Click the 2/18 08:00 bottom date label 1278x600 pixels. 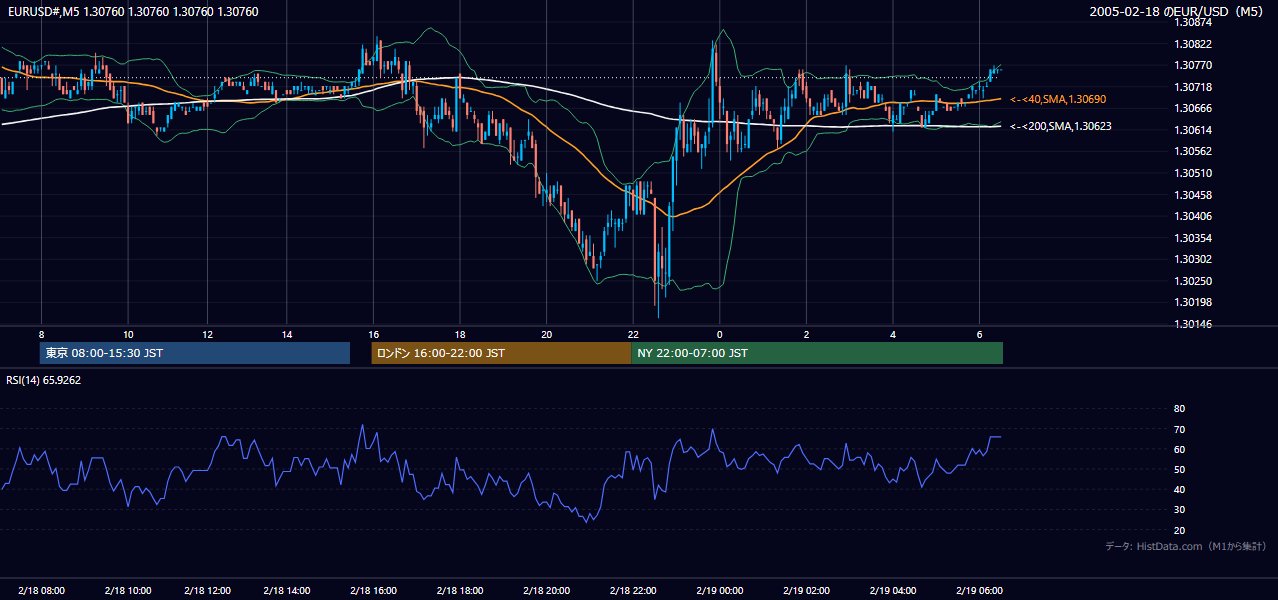pyautogui.click(x=41, y=590)
